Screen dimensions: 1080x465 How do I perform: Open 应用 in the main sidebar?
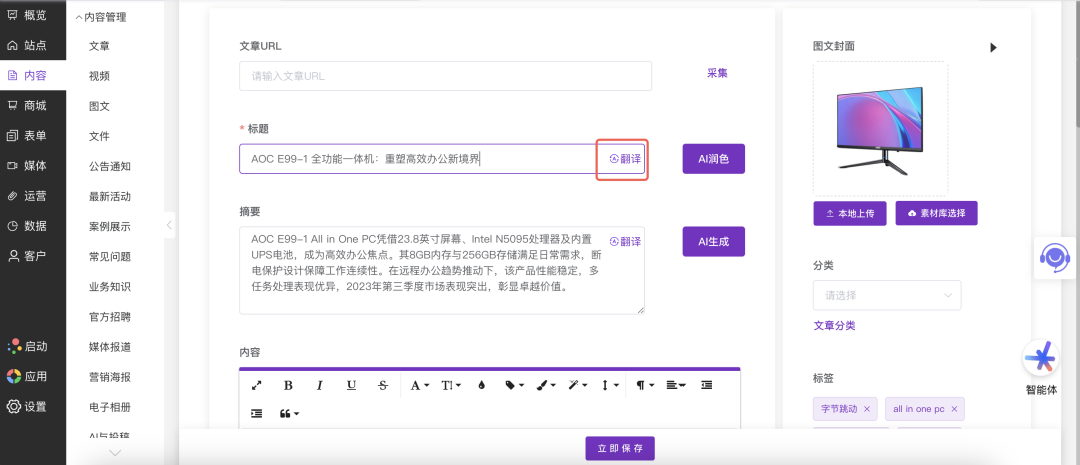pos(28,376)
